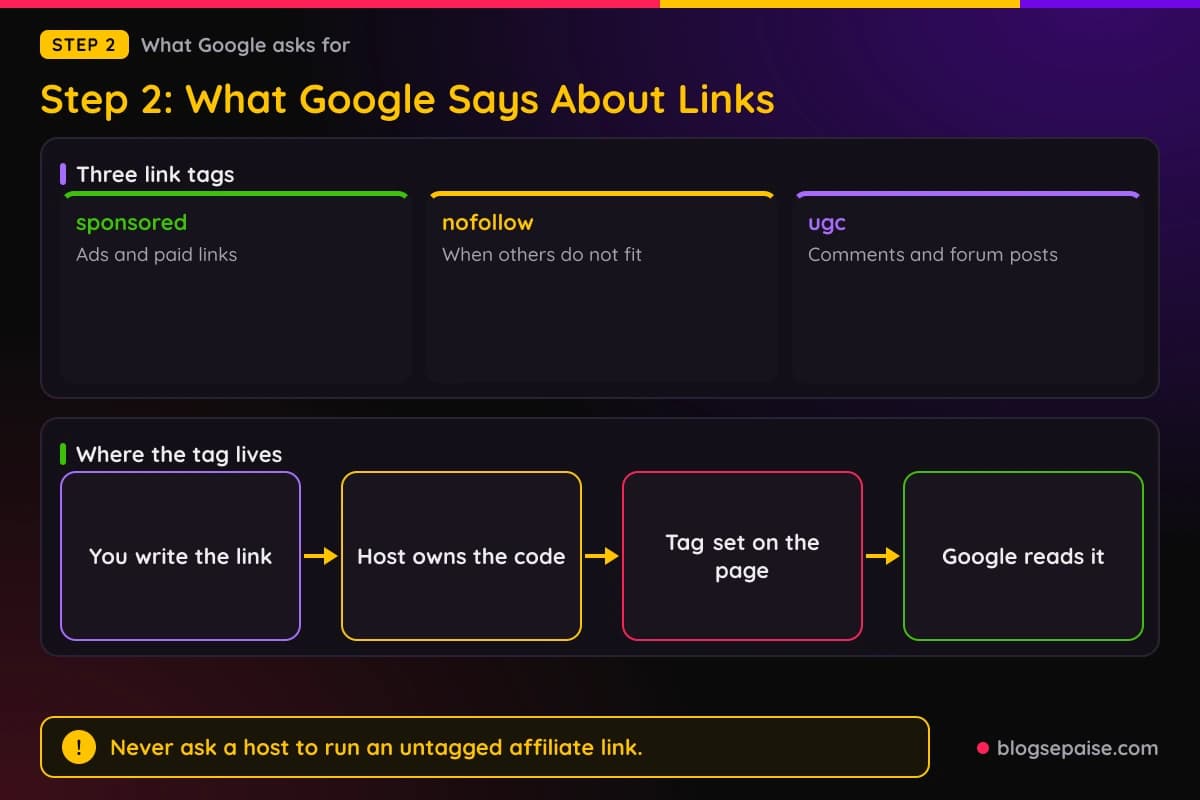Click the 'Comments and forum posts' description

tap(933, 254)
